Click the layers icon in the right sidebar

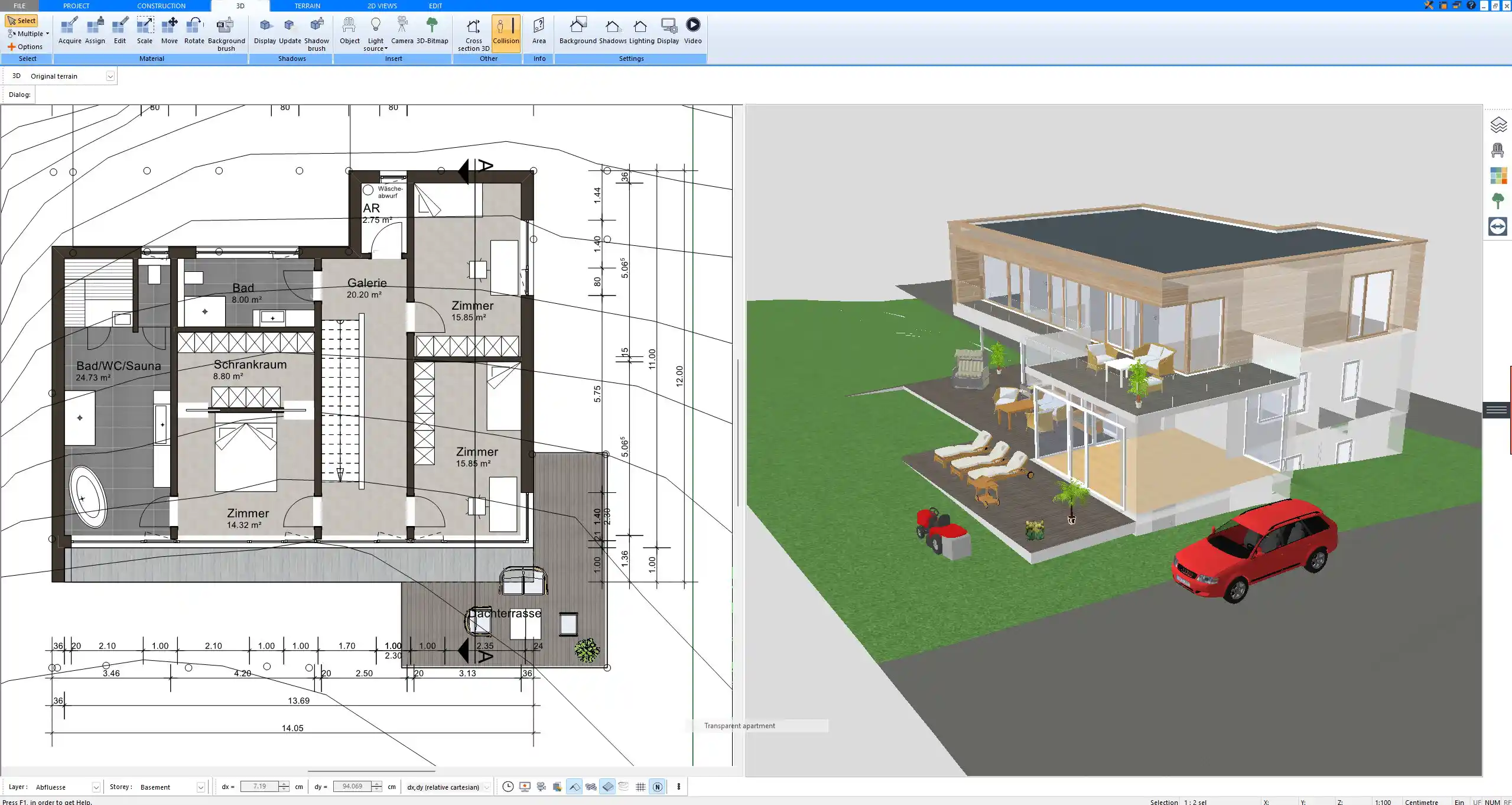pyautogui.click(x=1498, y=125)
